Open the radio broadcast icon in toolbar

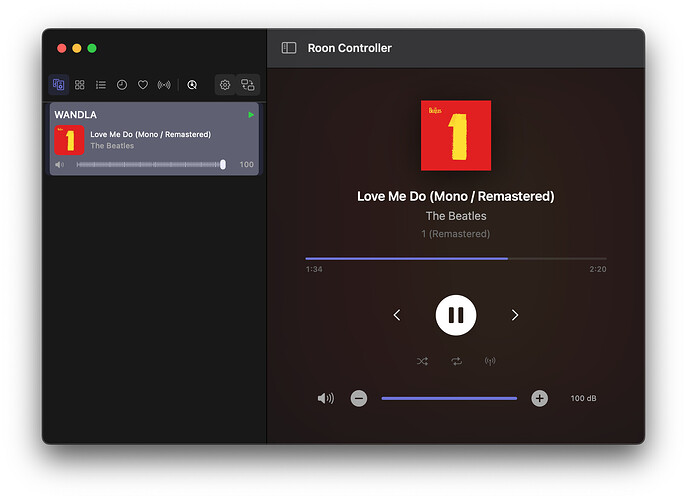tap(164, 85)
